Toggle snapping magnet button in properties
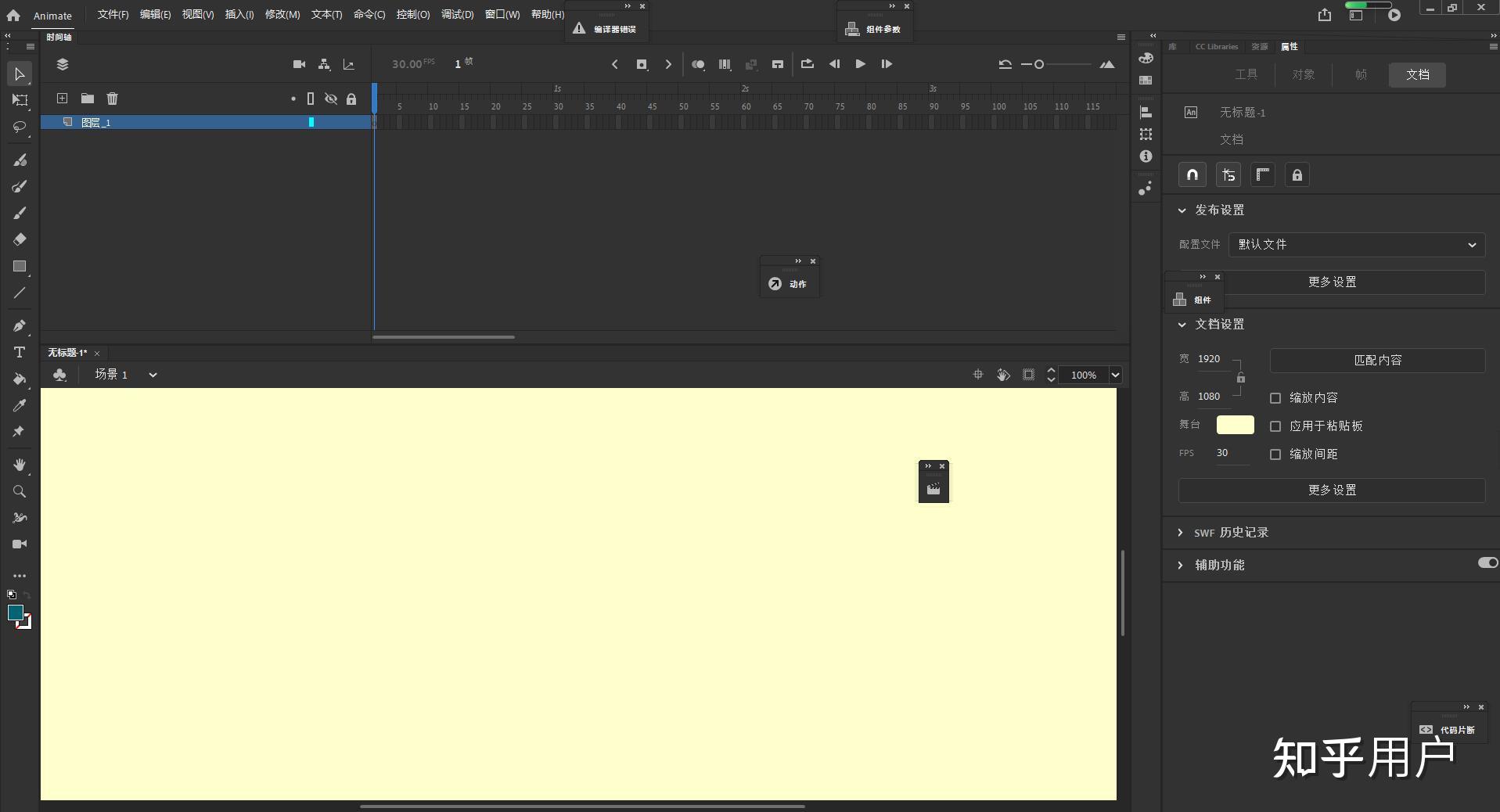This screenshot has width=1500, height=812. coord(1192,175)
